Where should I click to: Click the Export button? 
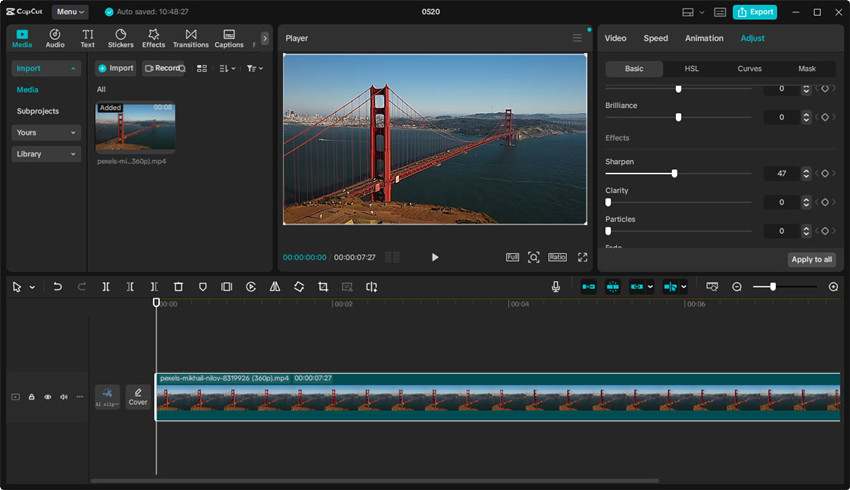[755, 12]
